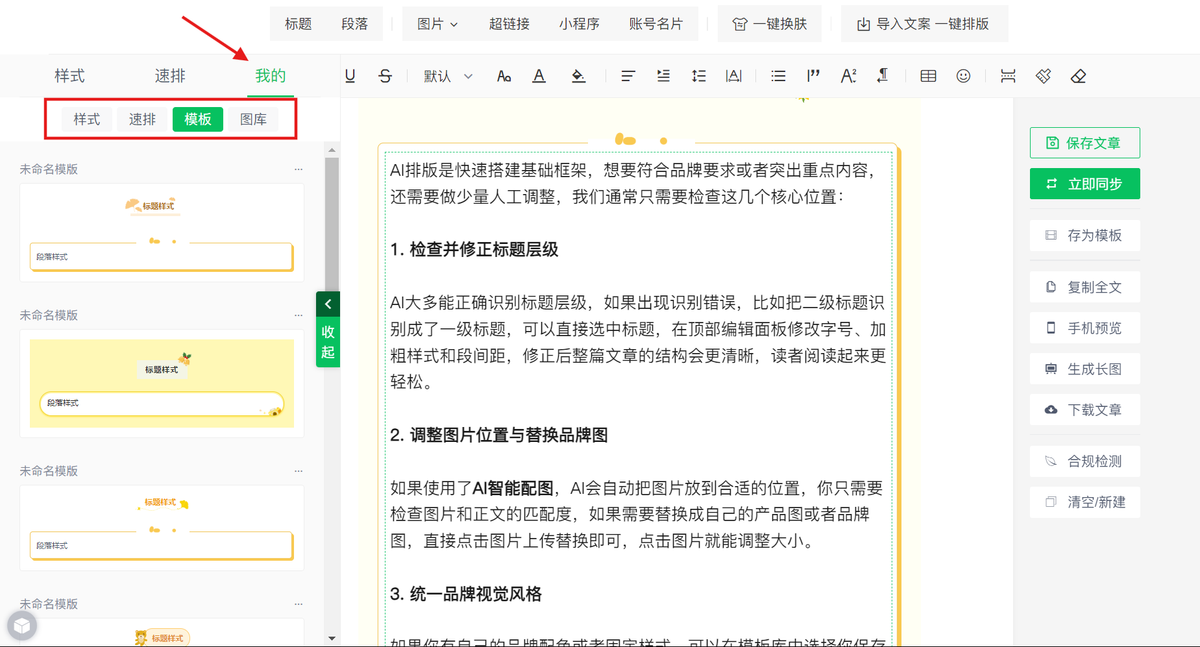
Task: Click the 保存文章 button
Action: [x=1085, y=143]
